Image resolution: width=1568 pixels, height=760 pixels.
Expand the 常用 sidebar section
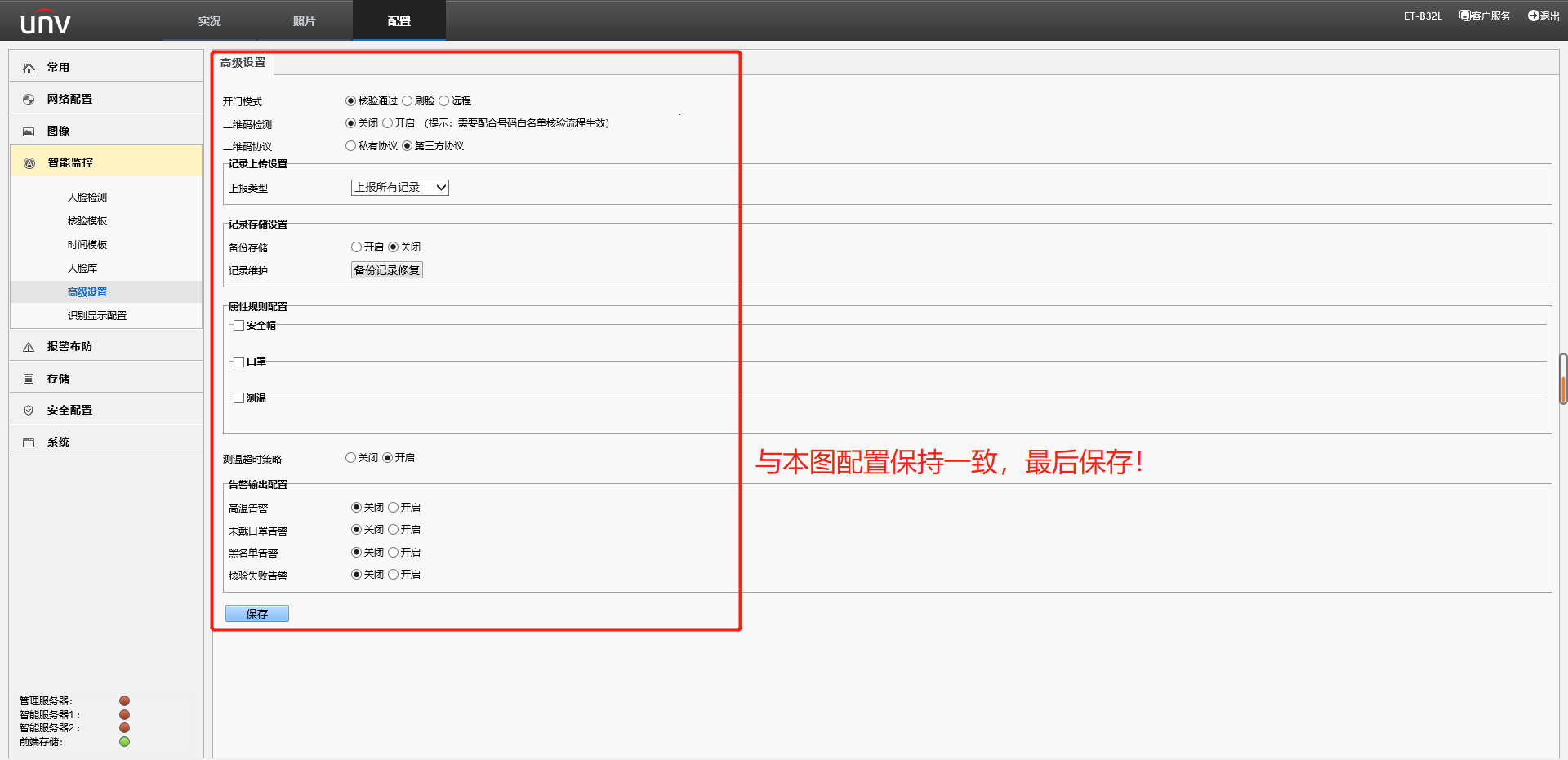tap(106, 68)
